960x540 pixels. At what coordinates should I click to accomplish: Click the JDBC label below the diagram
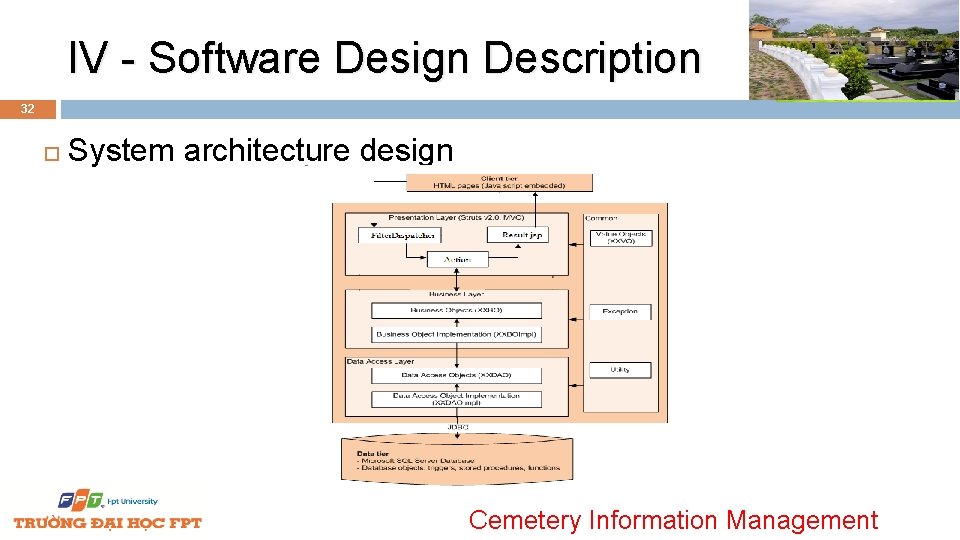tap(457, 427)
